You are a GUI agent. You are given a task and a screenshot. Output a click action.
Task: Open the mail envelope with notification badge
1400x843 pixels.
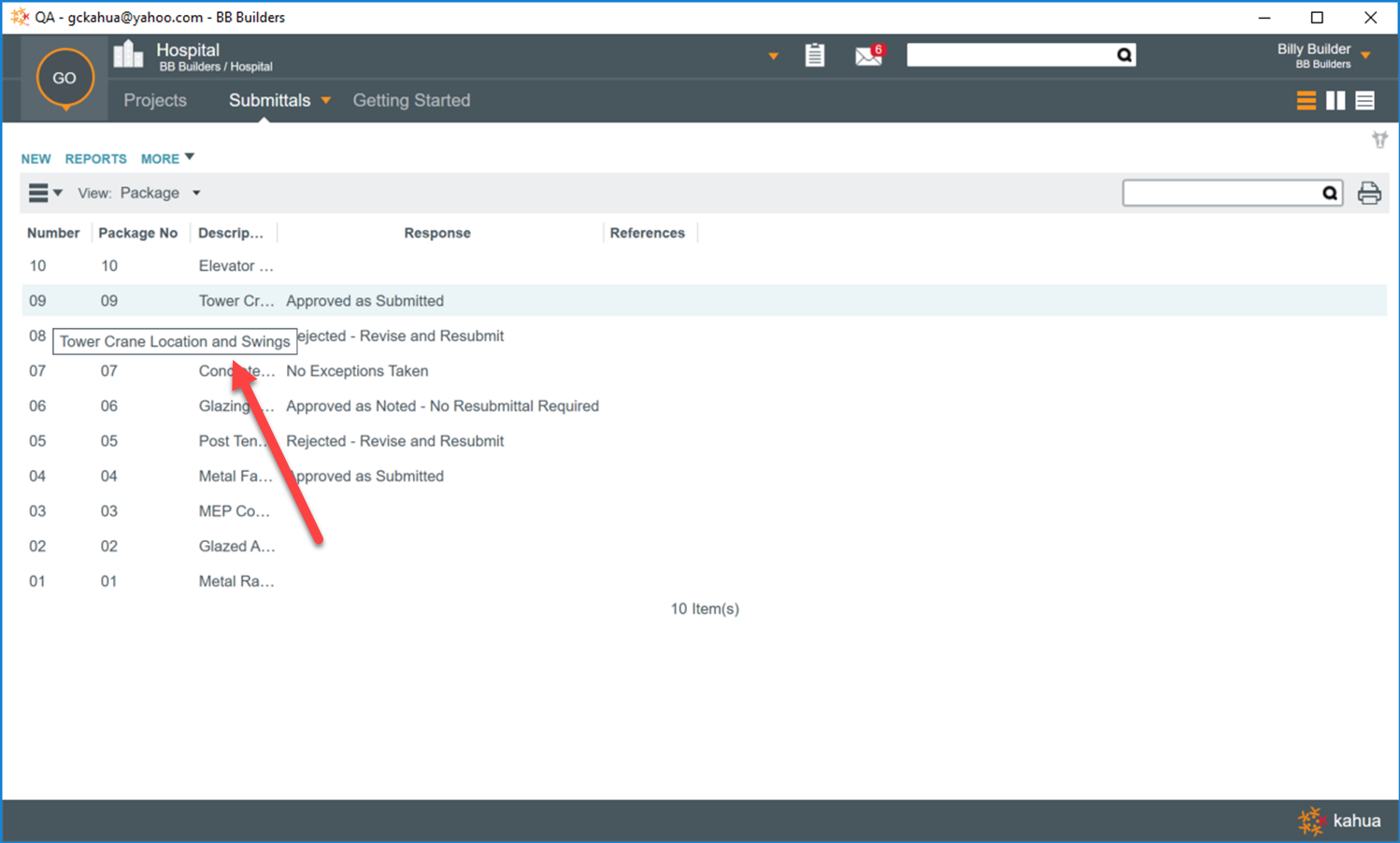868,56
